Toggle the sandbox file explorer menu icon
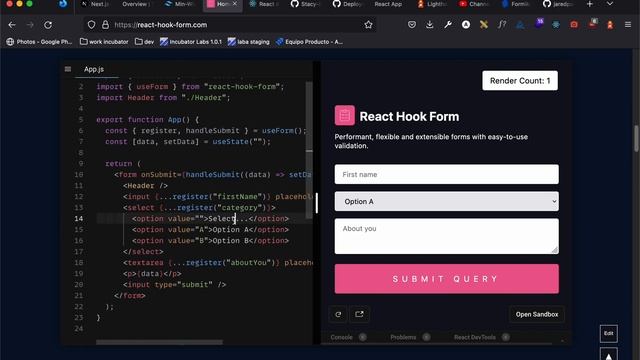 68,69
